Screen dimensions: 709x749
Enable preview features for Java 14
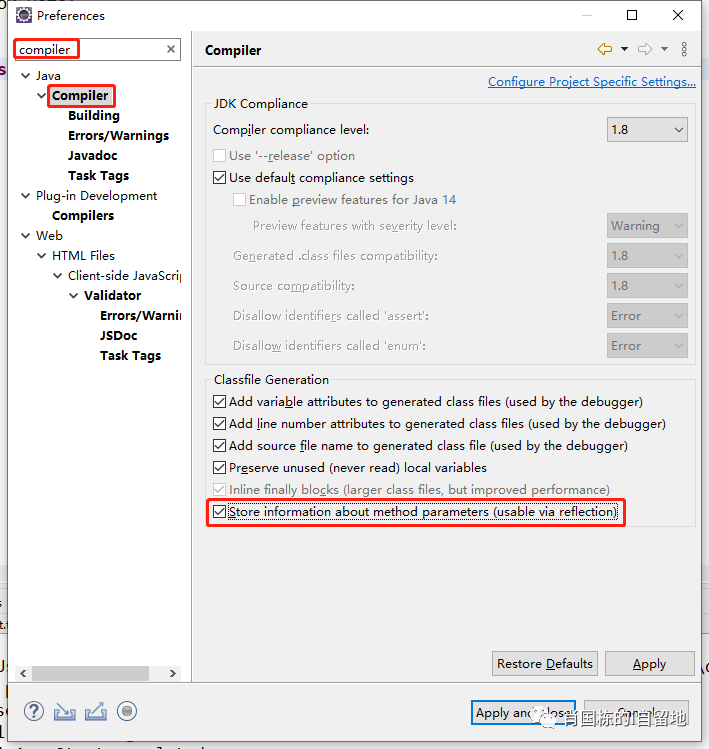coord(239,200)
